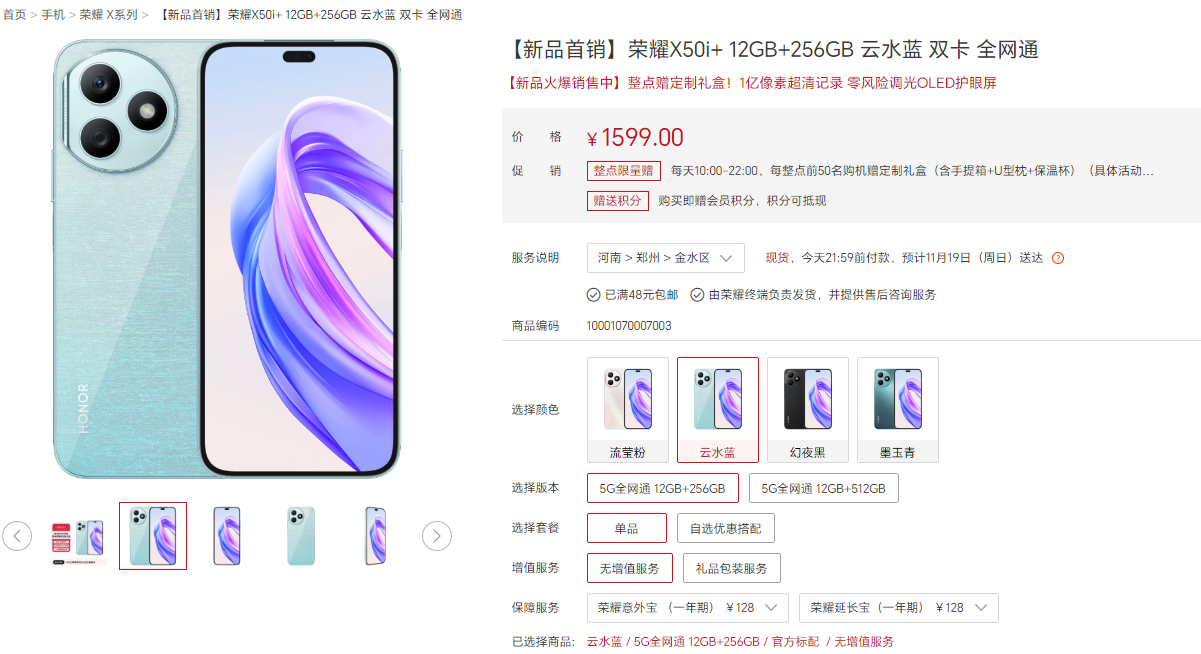Viewport: 1201px width, 654px height.
Task: Expand the 荣耀延长宝 protection dropdown
Action: [x=899, y=608]
